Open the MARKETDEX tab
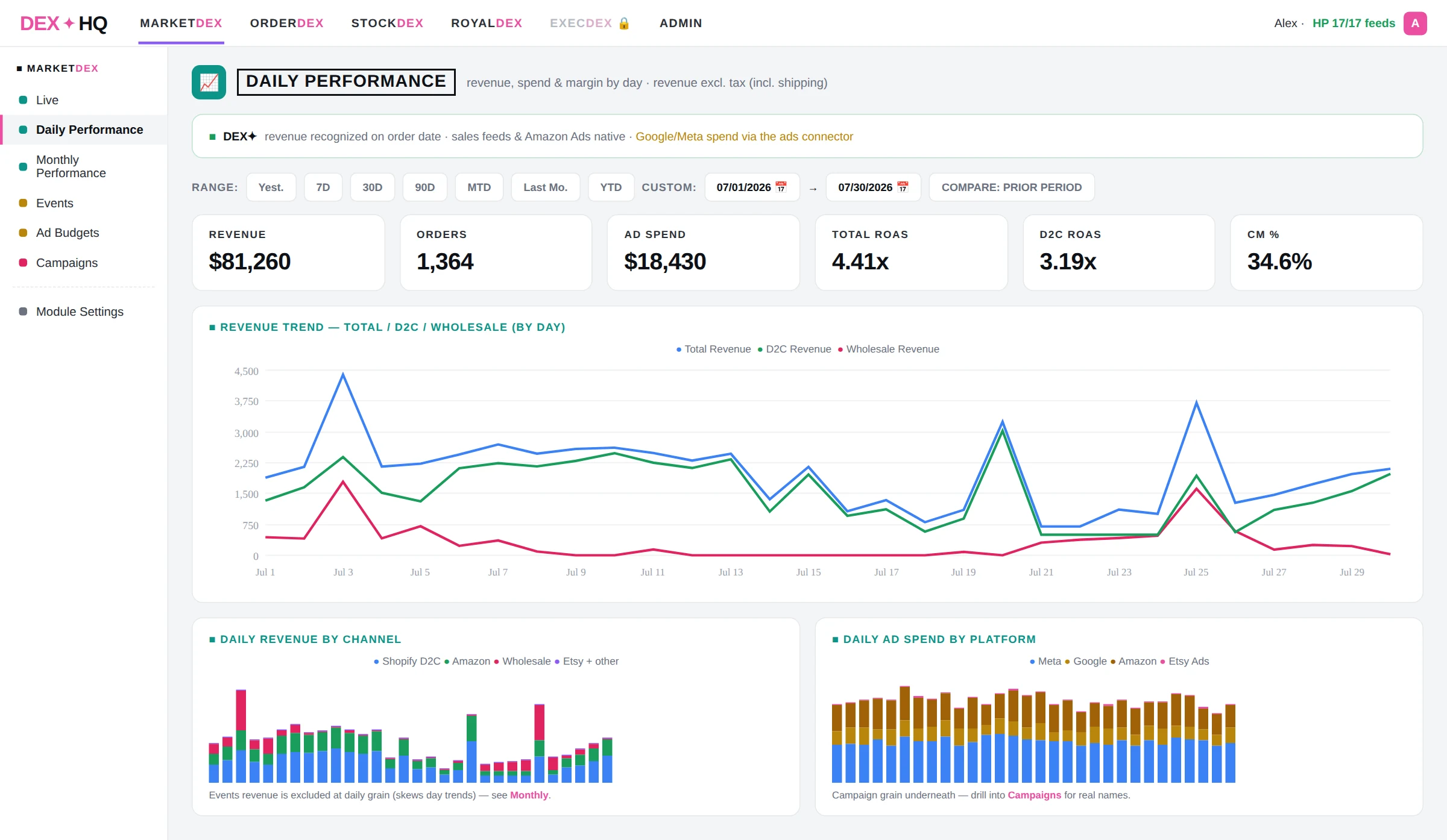The image size is (1447, 840). pos(181,23)
